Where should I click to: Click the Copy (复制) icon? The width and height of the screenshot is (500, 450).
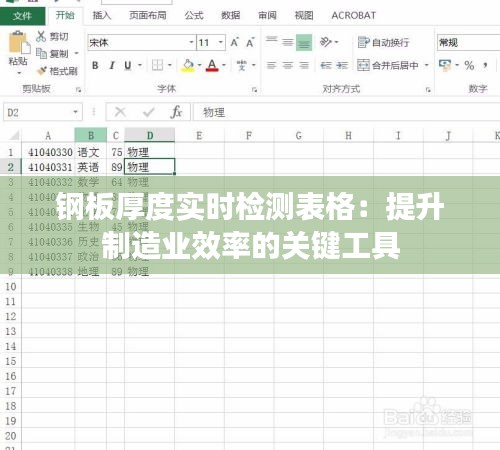click(x=41, y=53)
